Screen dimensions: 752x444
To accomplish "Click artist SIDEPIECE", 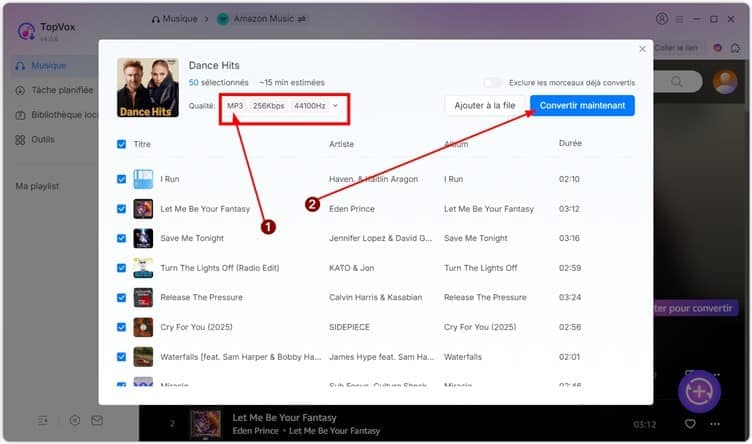I will pos(350,327).
